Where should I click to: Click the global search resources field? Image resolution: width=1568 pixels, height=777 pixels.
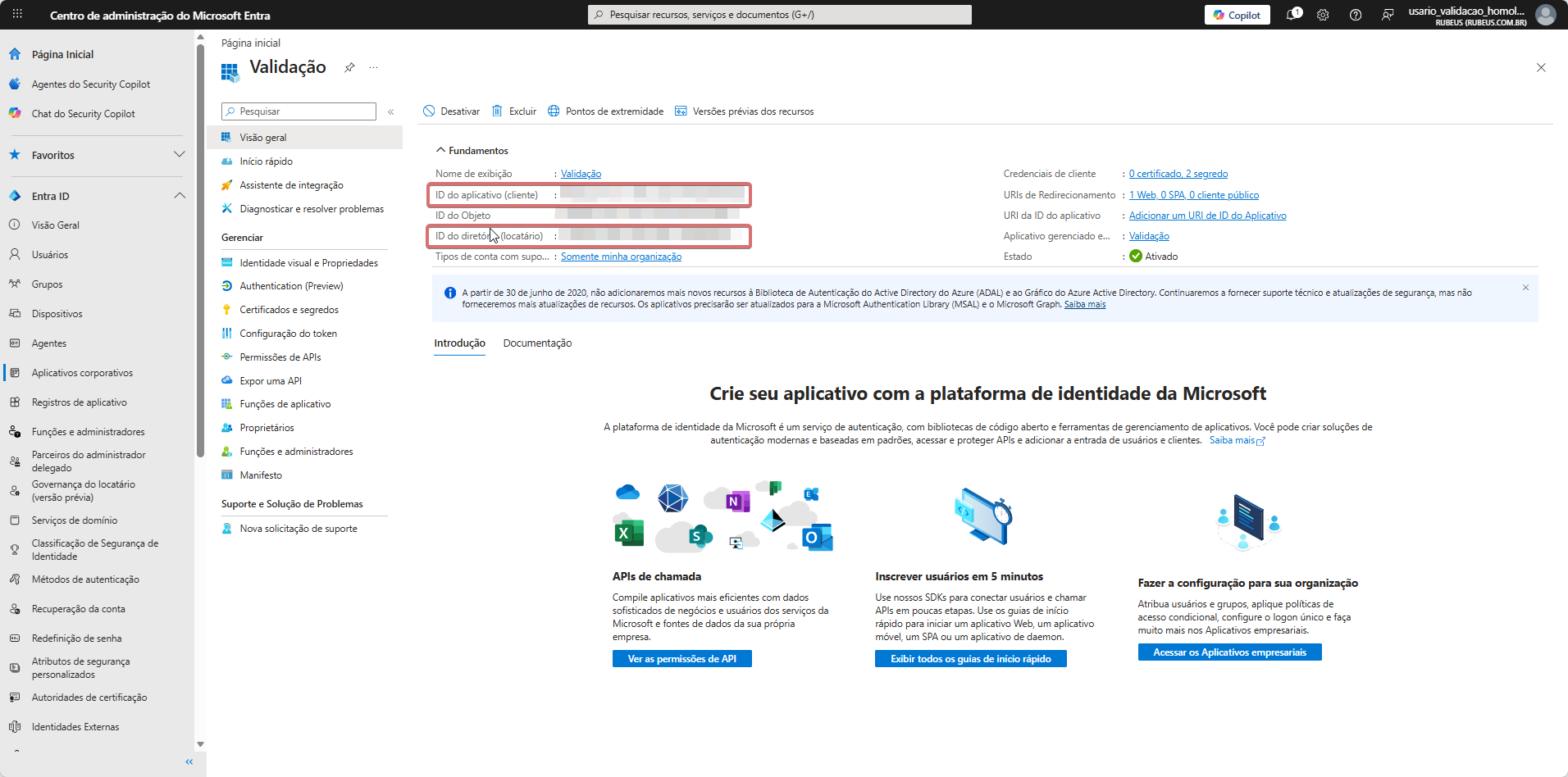(x=779, y=15)
